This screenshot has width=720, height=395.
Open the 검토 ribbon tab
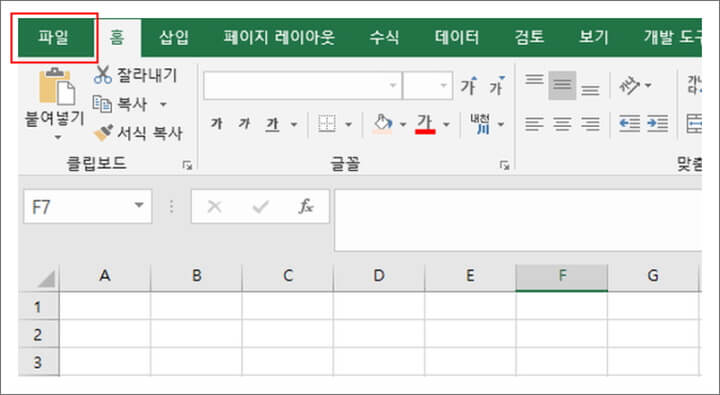tap(529, 37)
